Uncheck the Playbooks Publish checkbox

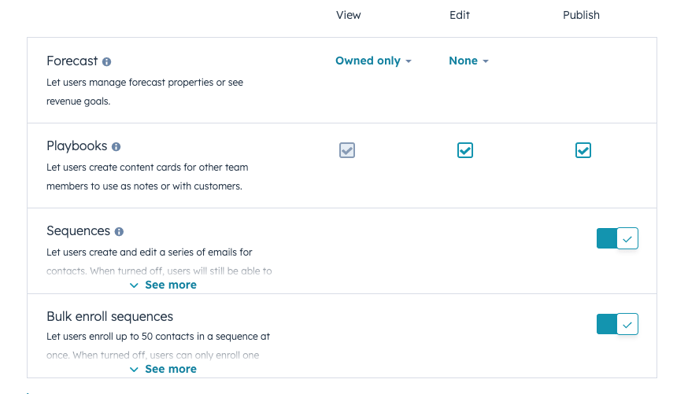(x=583, y=150)
